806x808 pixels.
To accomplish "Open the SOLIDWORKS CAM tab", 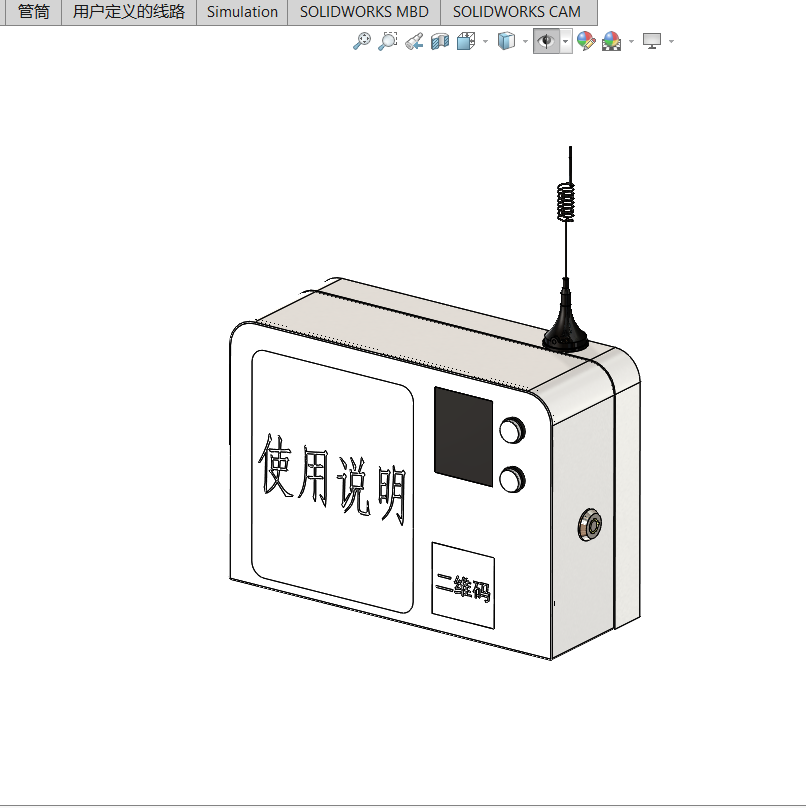I will tap(517, 12).
